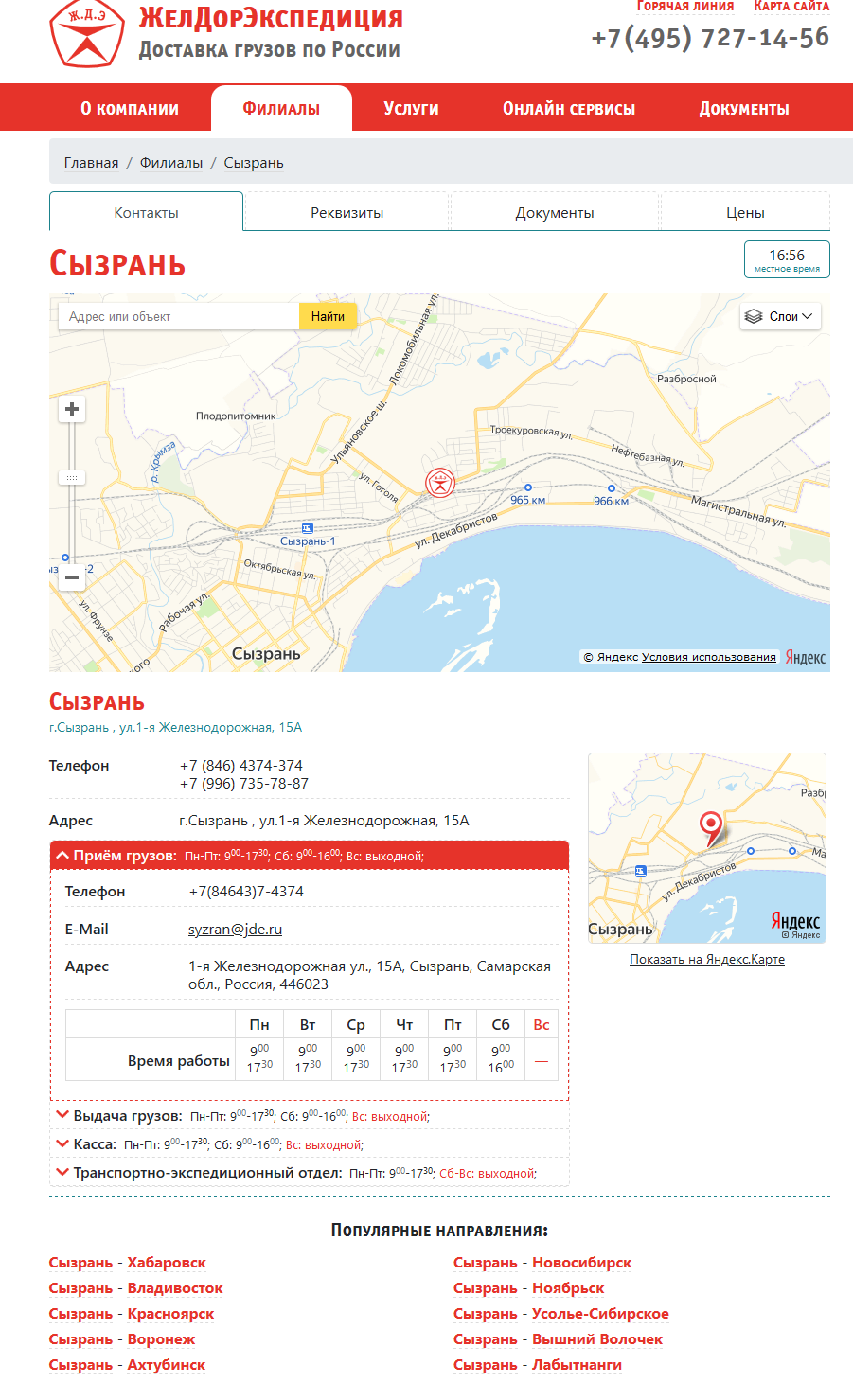
Task: Expand the Касса schedule section
Action: [x=310, y=1144]
